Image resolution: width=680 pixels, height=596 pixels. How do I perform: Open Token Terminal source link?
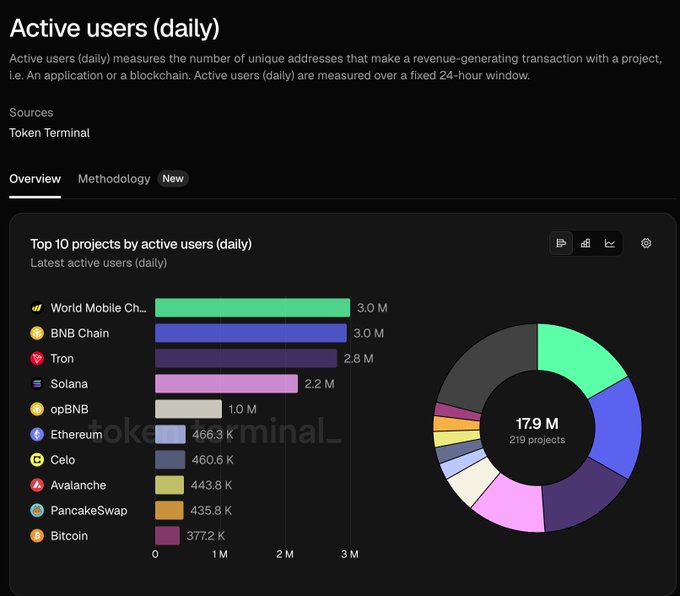pos(49,133)
